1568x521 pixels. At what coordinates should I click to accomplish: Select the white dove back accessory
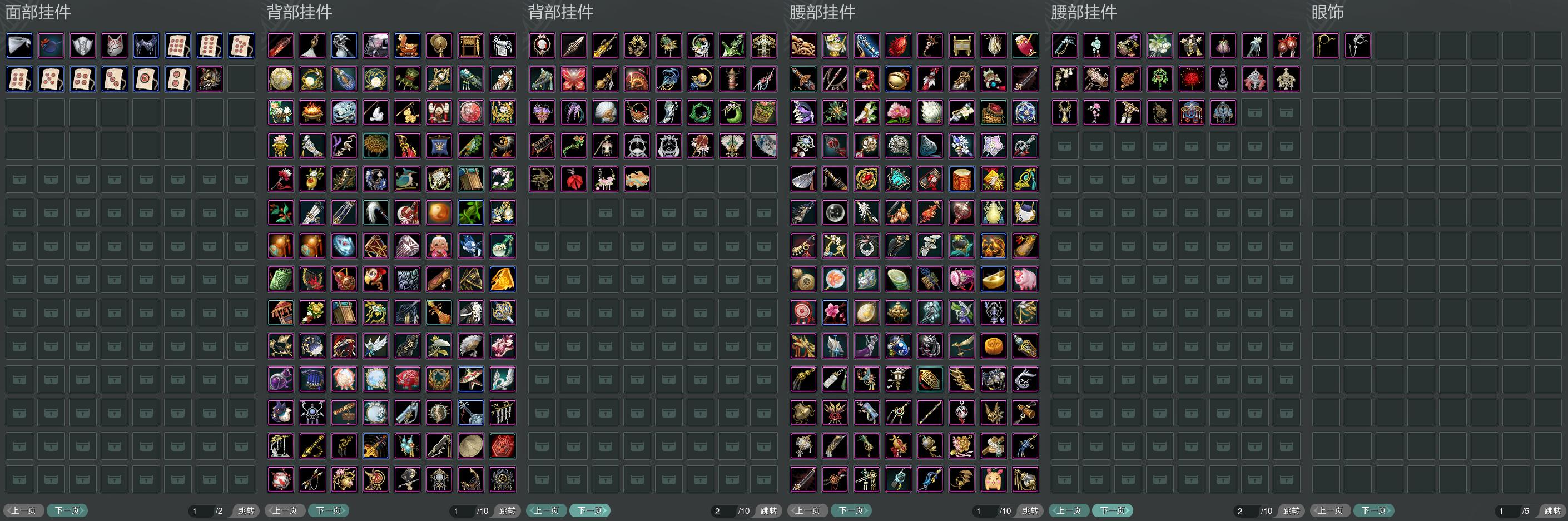(375, 113)
